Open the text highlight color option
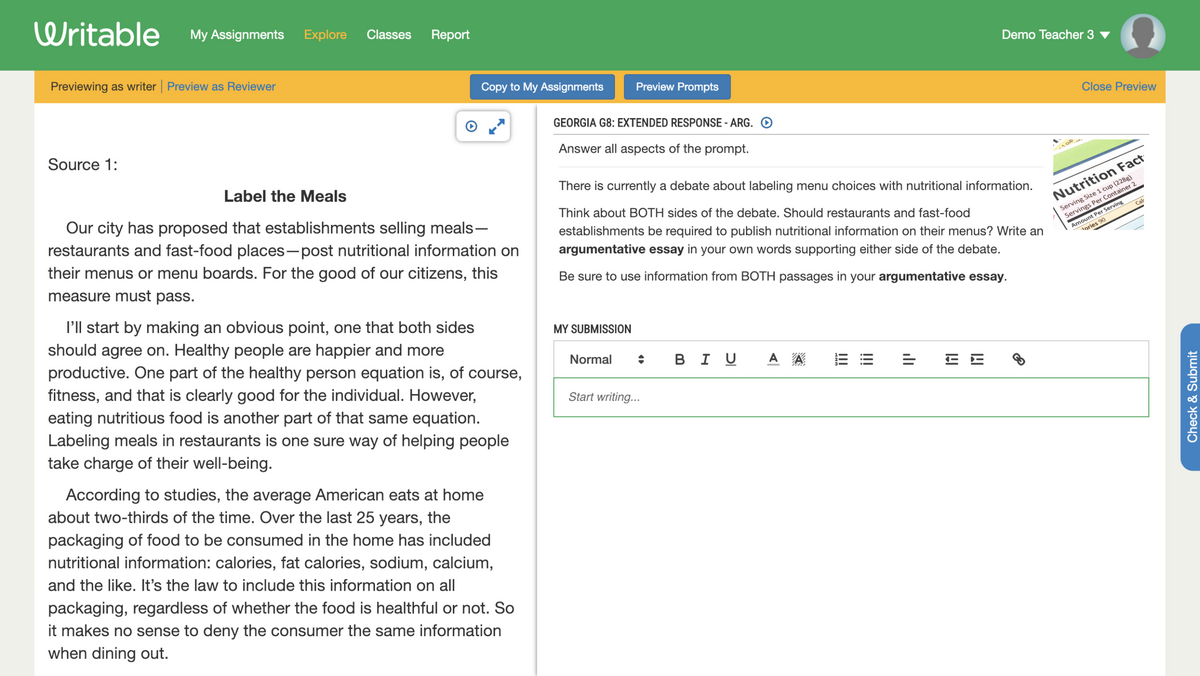The height and width of the screenshot is (676, 1200). [799, 359]
